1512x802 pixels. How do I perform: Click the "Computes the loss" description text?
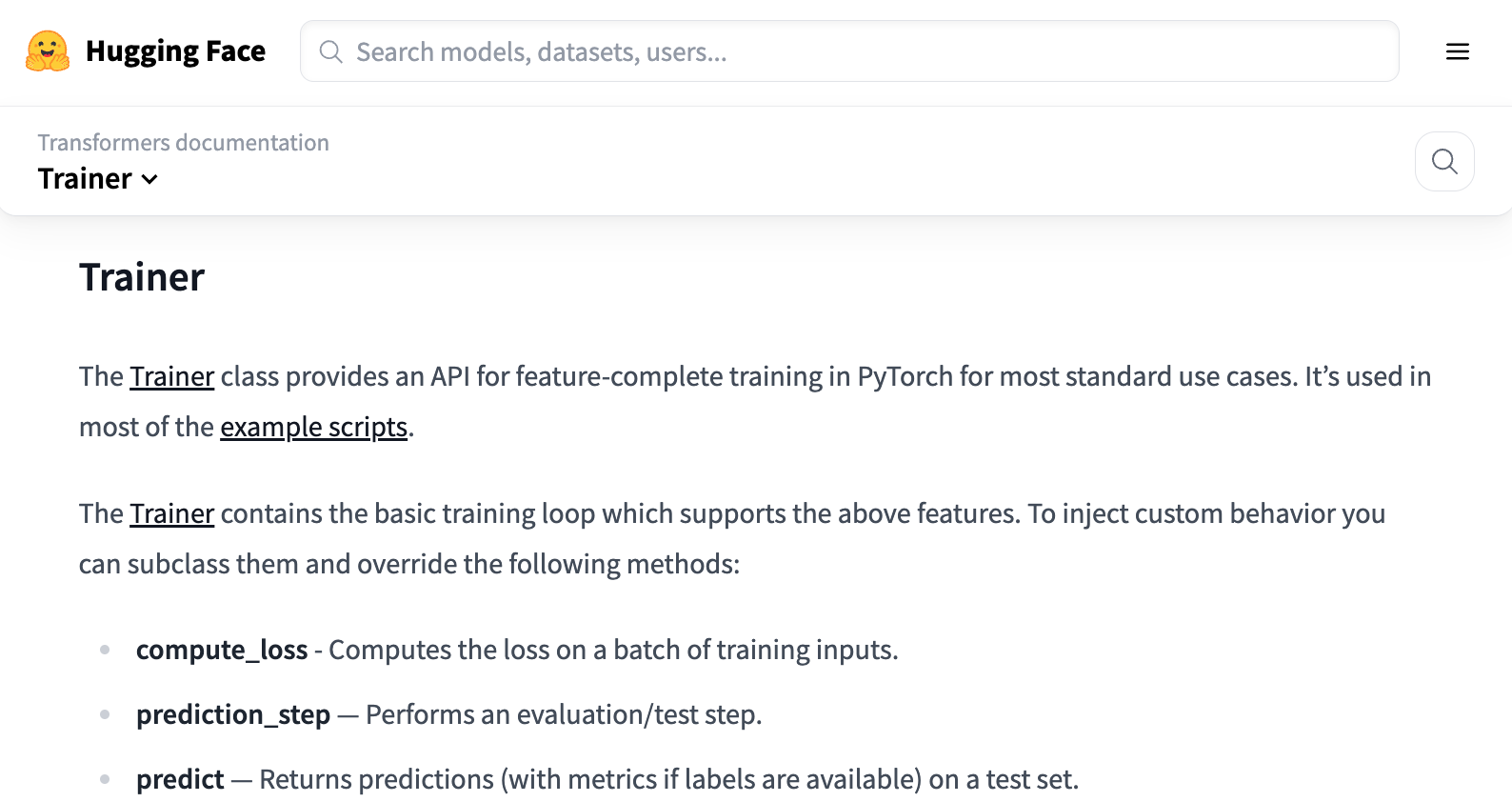(x=612, y=651)
